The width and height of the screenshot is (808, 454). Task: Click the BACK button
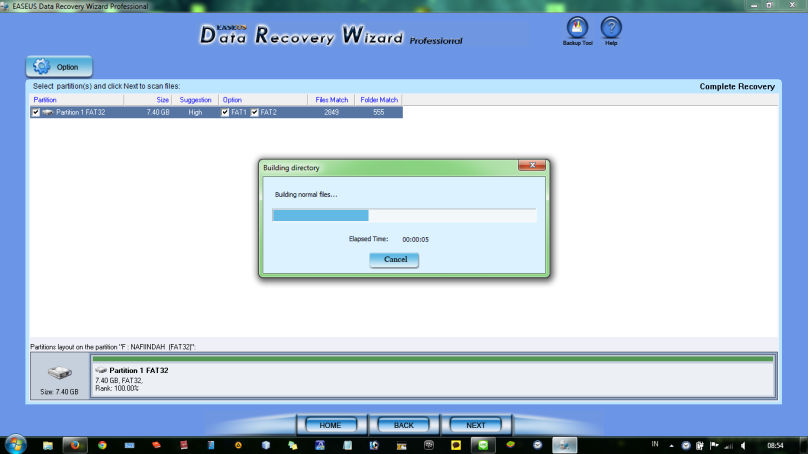pyautogui.click(x=403, y=425)
